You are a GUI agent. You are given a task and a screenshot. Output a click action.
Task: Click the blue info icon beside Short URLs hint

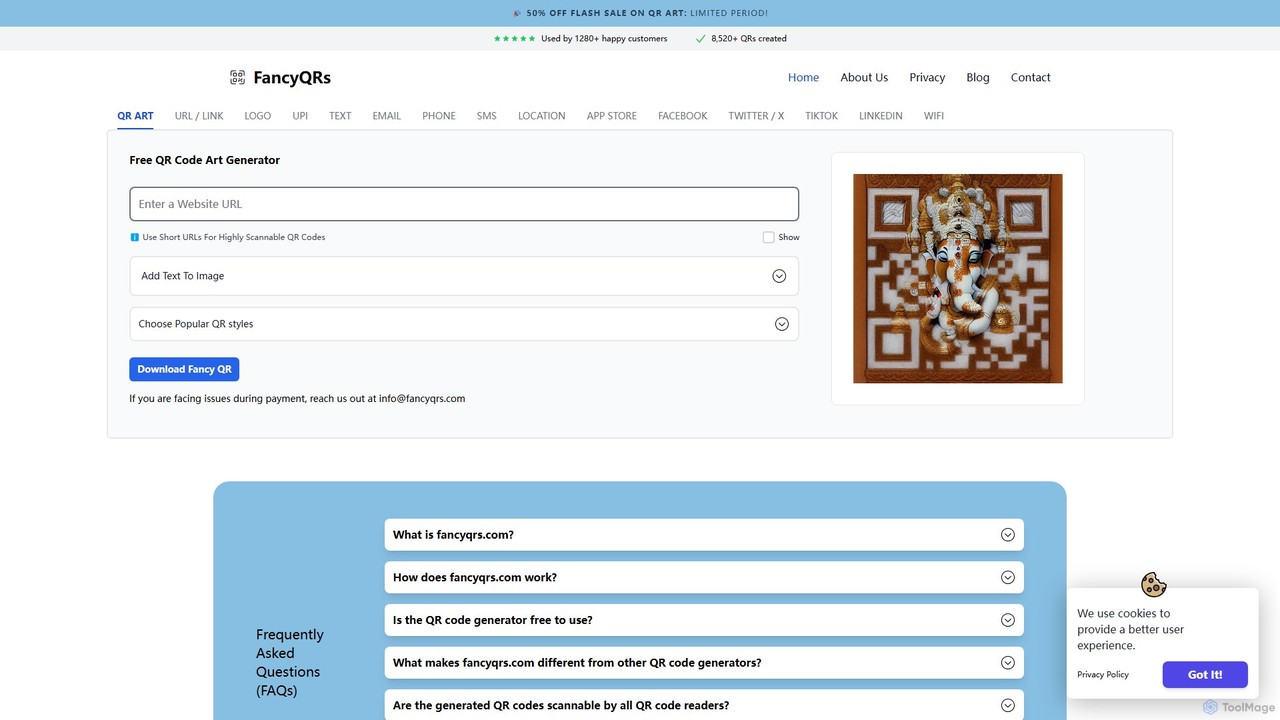click(135, 237)
